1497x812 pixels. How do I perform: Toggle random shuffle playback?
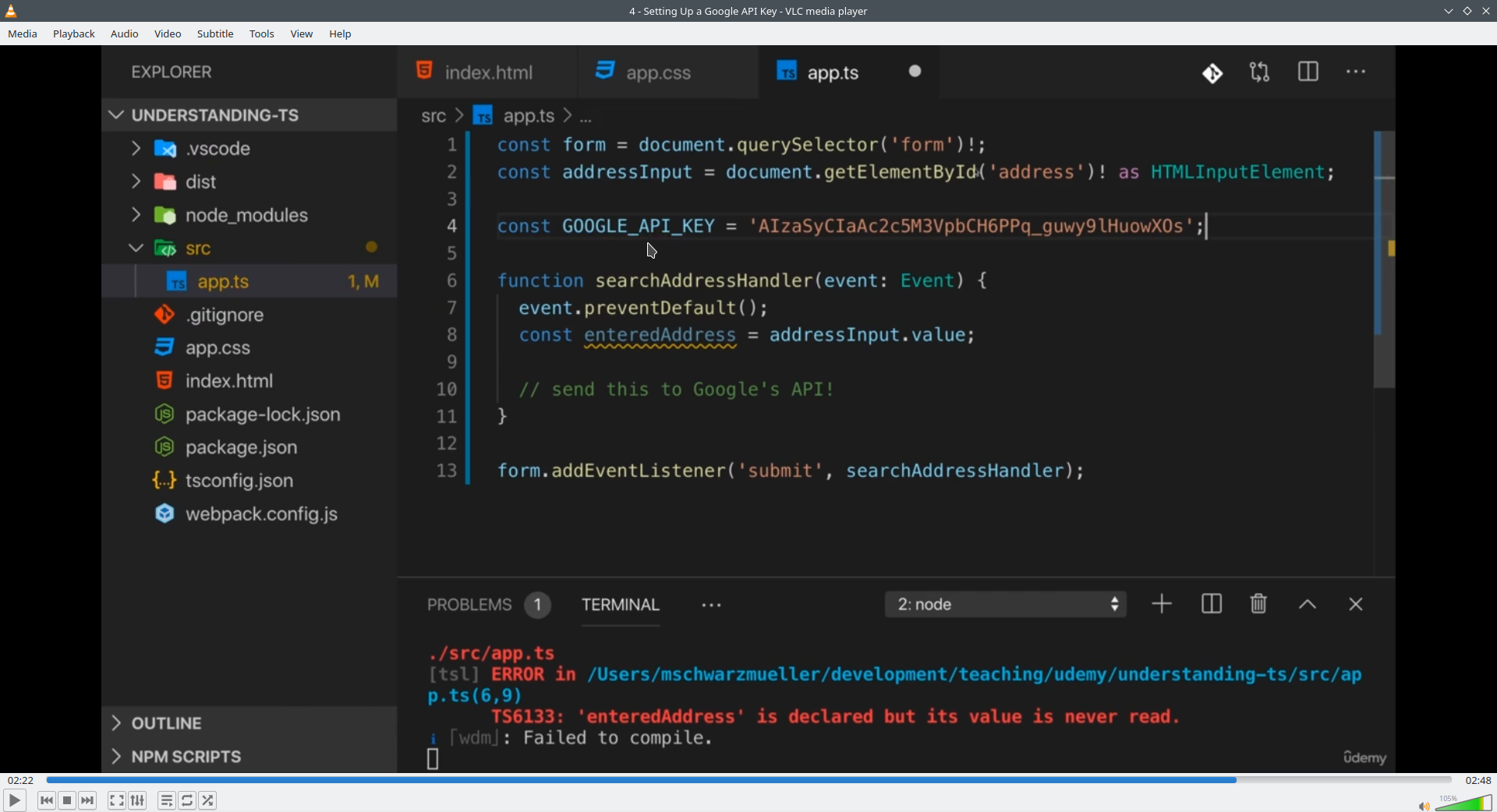208,800
